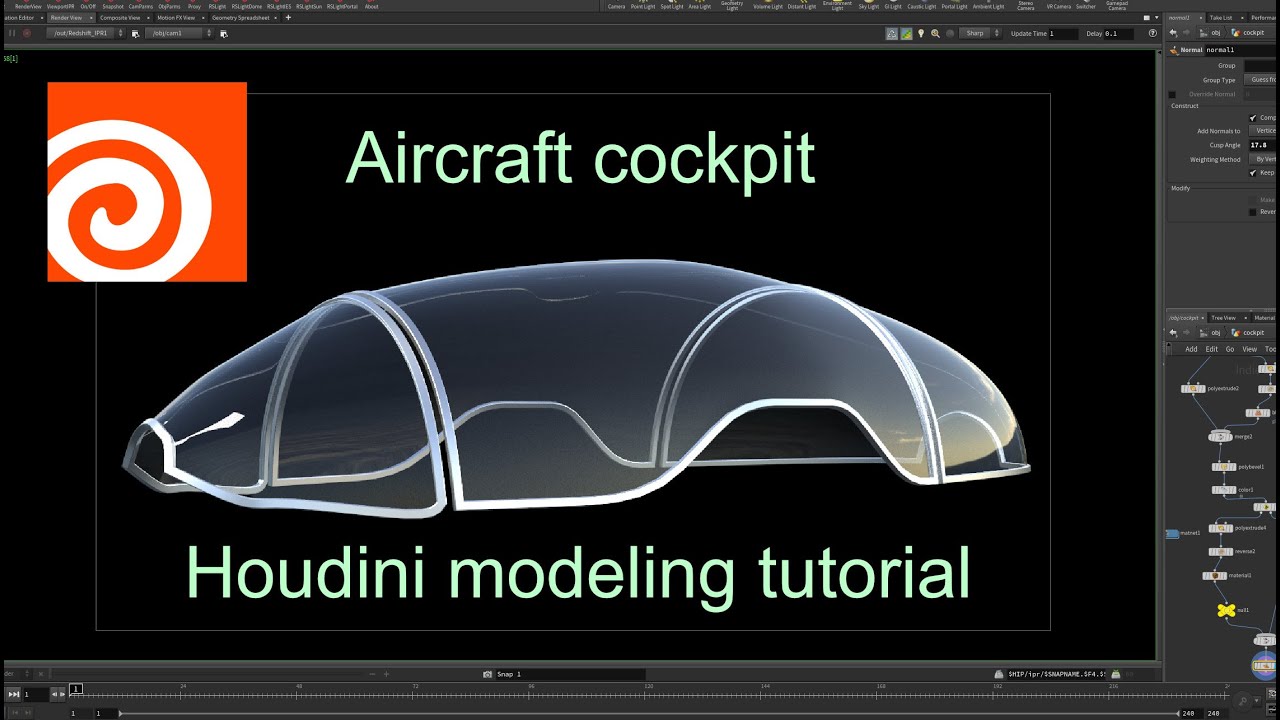This screenshot has width=1280, height=720.
Task: Click the camera chooser icon beside /obj/cam1
Action: [x=223, y=33]
